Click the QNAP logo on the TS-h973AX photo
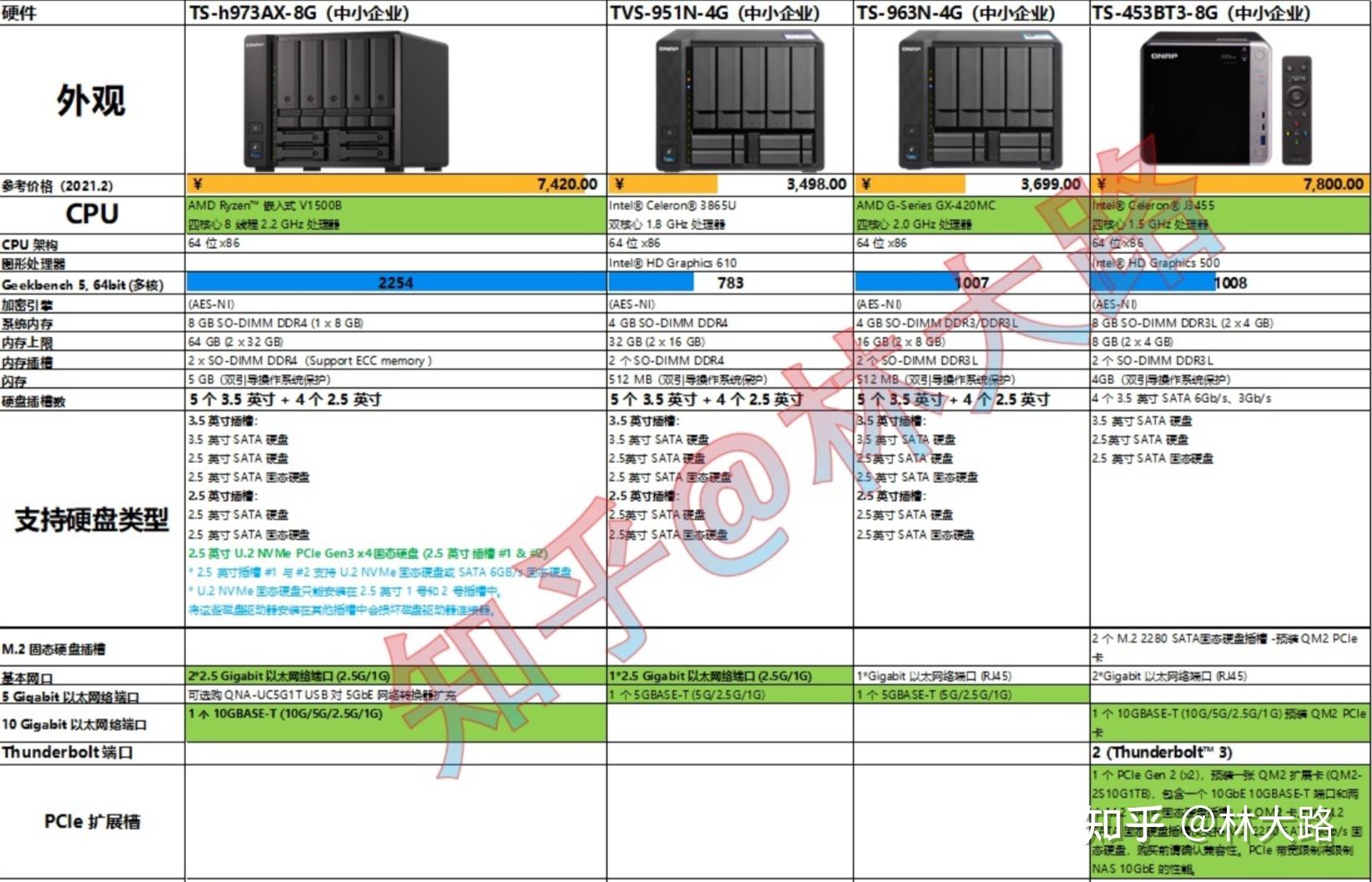 pyautogui.click(x=255, y=43)
